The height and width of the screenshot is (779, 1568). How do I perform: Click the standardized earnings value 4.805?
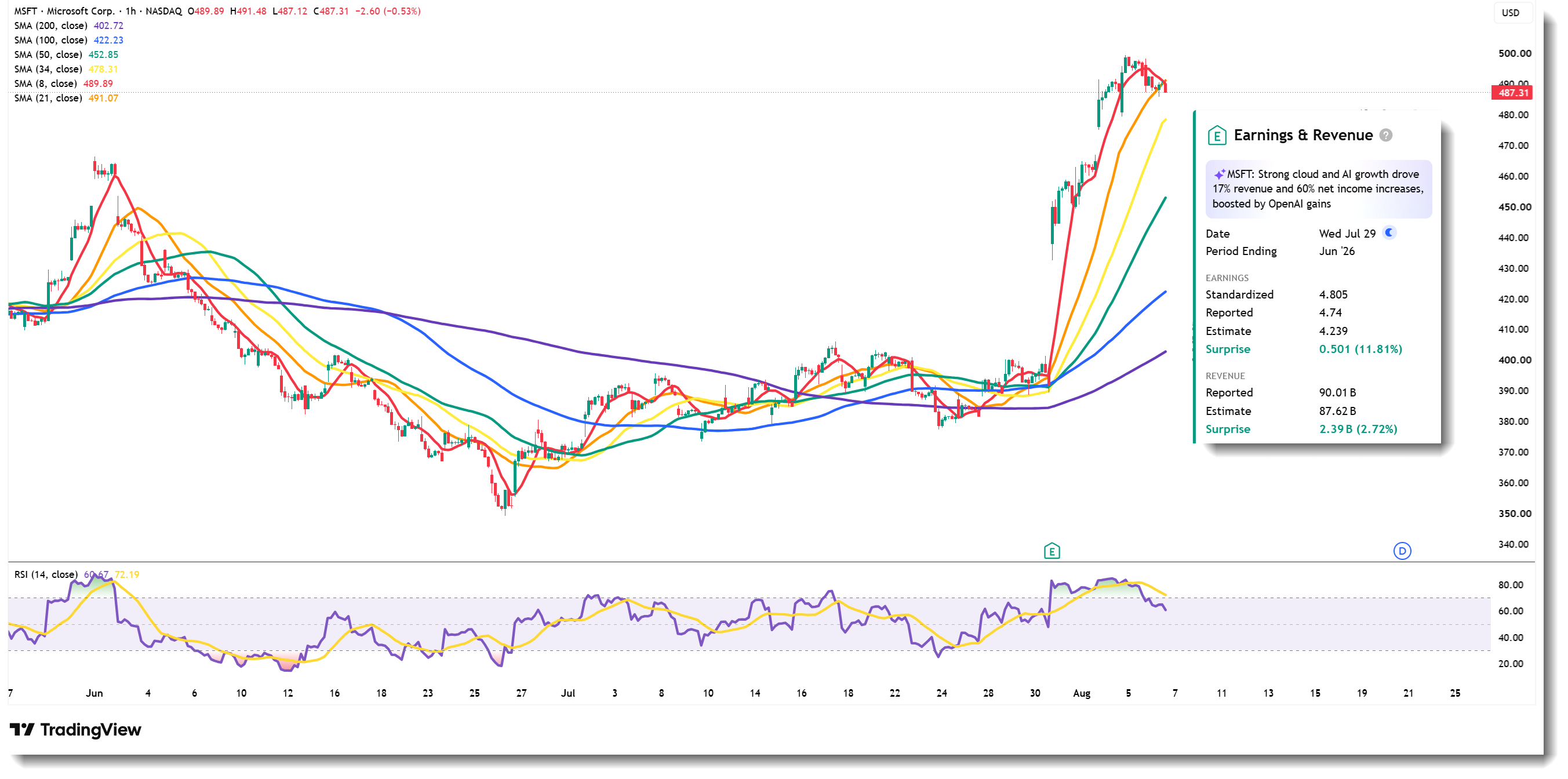coord(1333,294)
